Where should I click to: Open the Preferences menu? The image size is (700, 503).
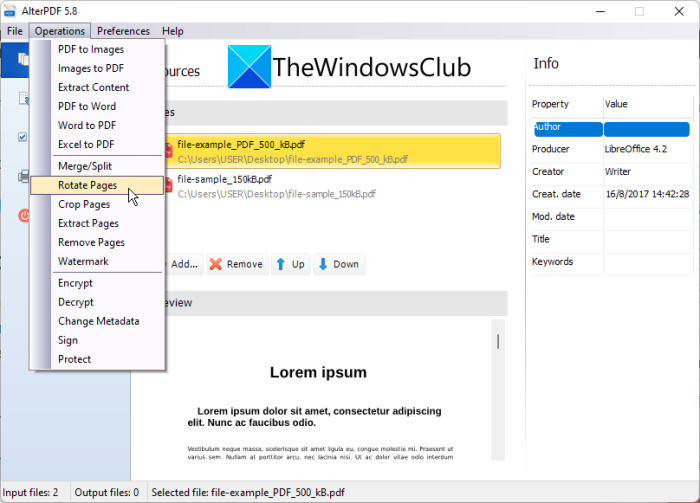[123, 31]
